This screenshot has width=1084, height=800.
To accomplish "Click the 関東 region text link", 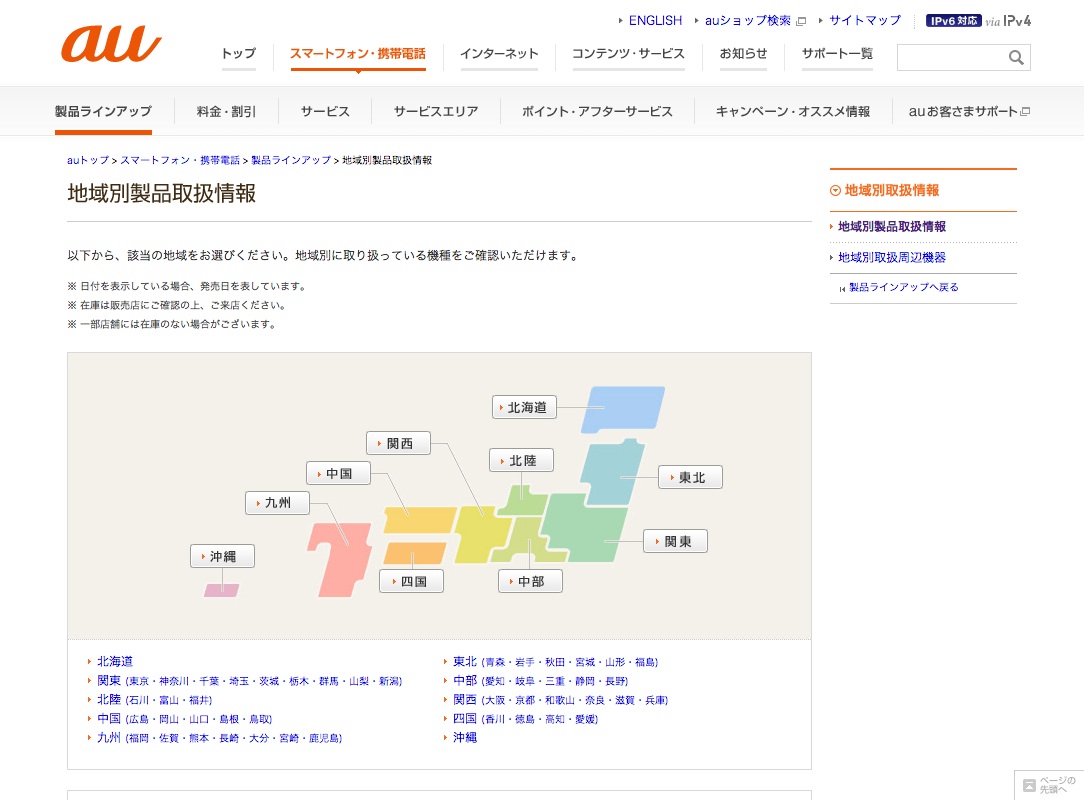I will (109, 680).
